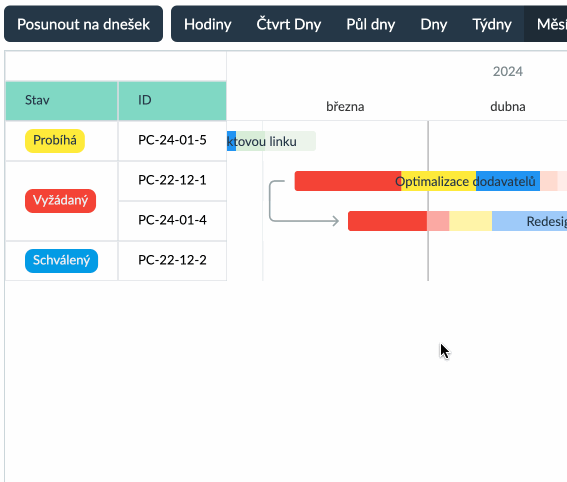
Task: Click the 'ktovou linku' task bar
Action: pos(271,141)
